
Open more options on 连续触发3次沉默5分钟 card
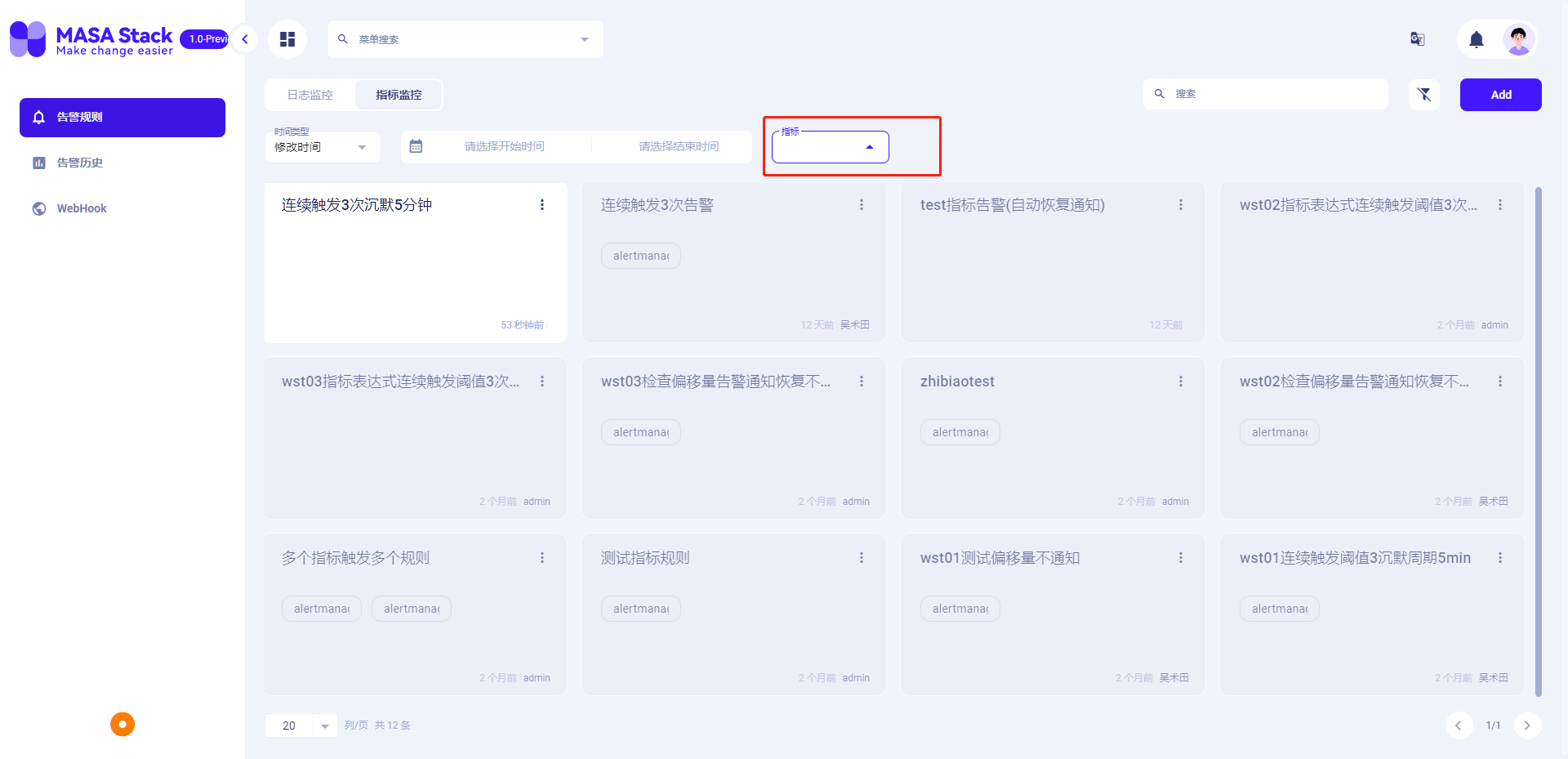[542, 205]
